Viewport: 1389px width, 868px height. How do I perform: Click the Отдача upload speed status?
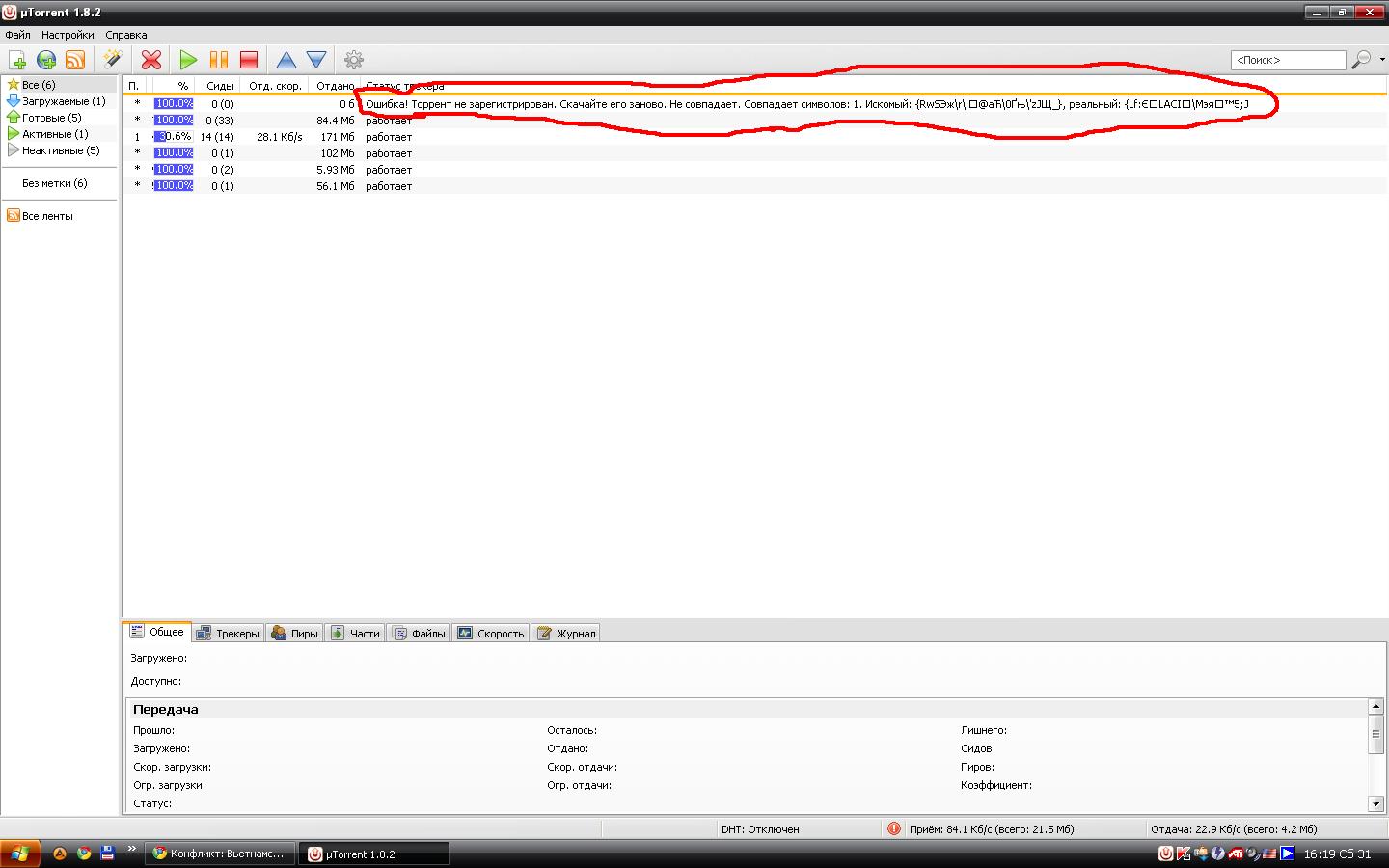coord(1234,829)
